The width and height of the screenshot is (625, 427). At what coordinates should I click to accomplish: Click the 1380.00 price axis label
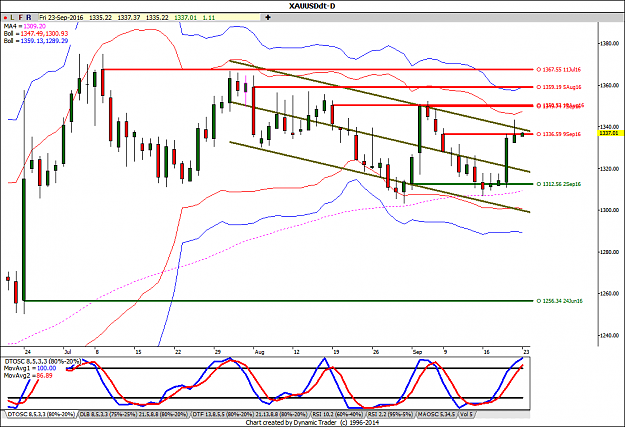coord(610,43)
